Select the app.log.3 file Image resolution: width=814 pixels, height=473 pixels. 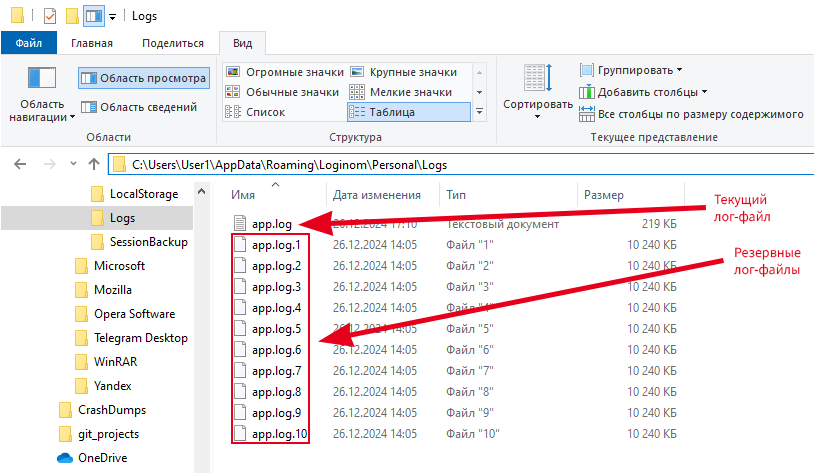(276, 287)
